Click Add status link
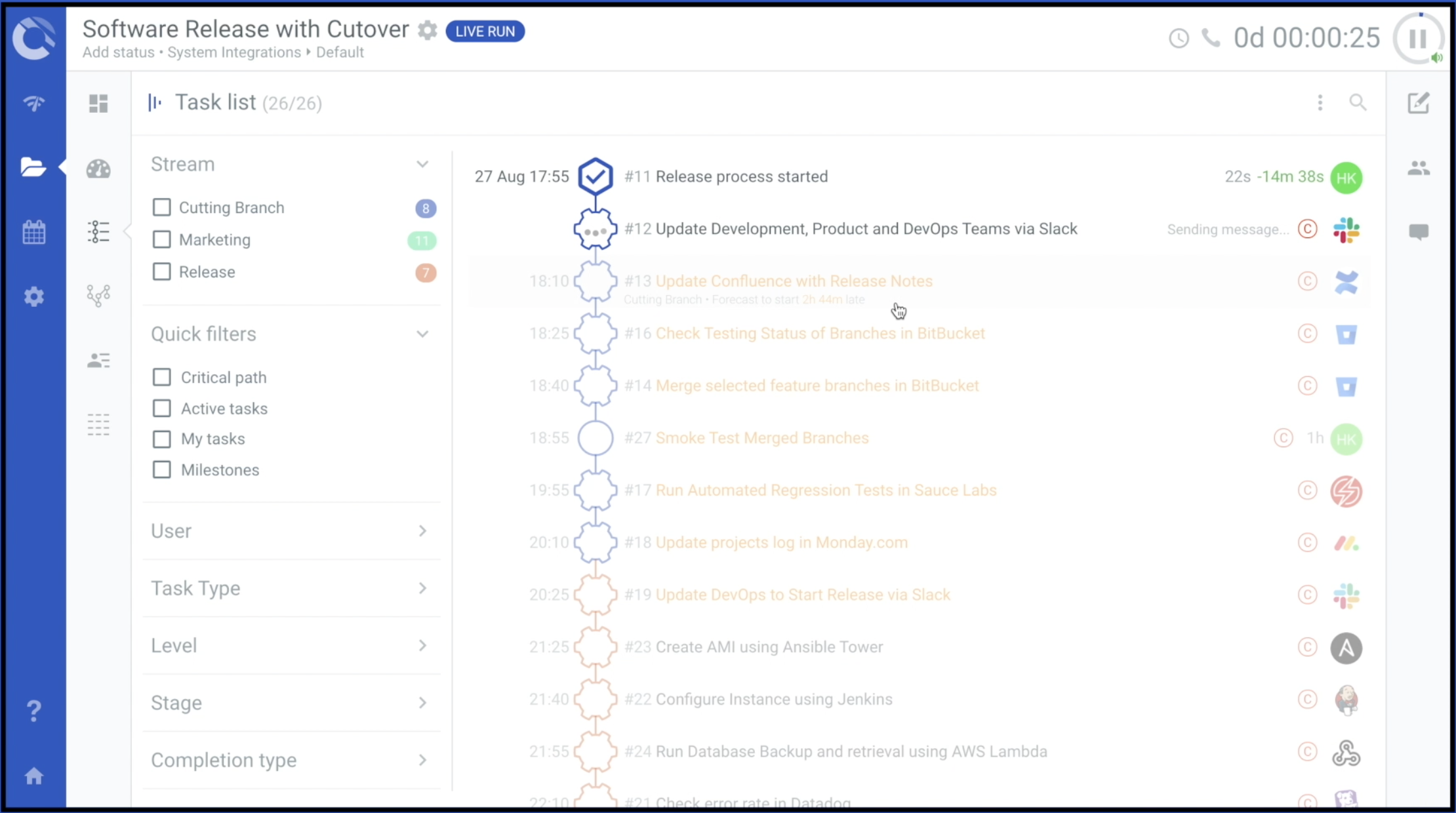This screenshot has height=813, width=1456. point(119,52)
